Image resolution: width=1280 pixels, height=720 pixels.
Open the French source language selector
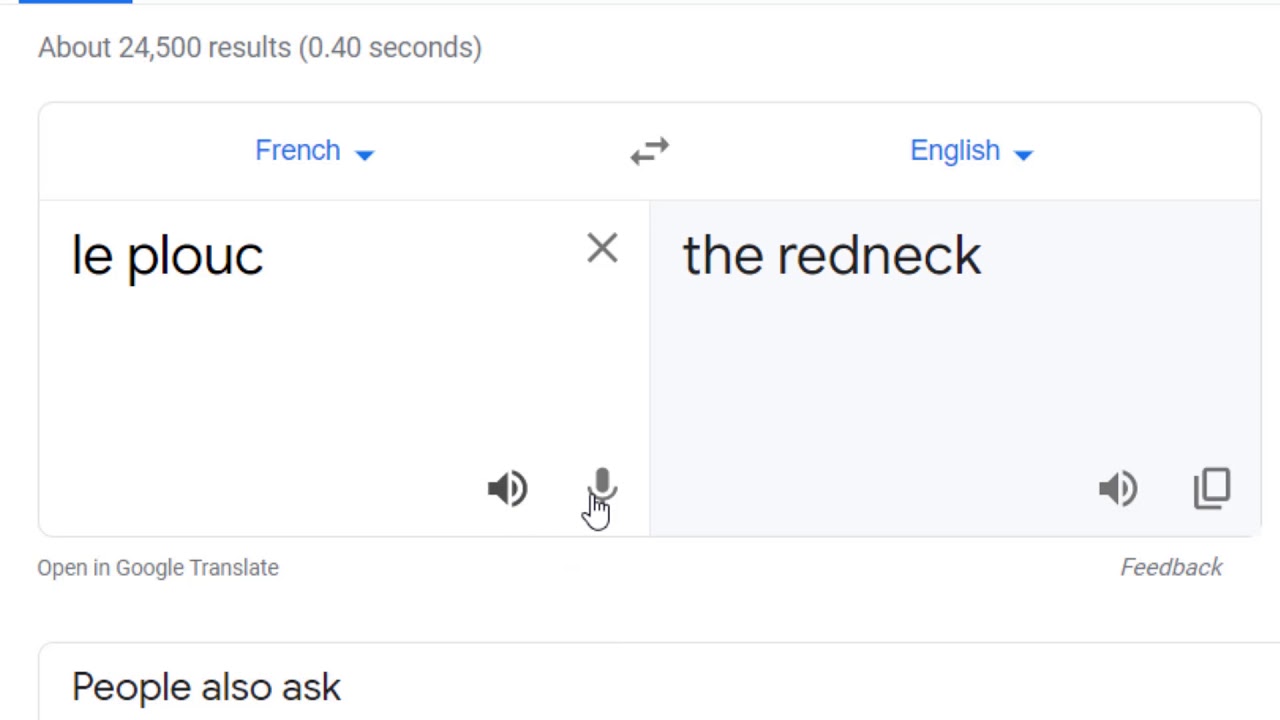[298, 151]
